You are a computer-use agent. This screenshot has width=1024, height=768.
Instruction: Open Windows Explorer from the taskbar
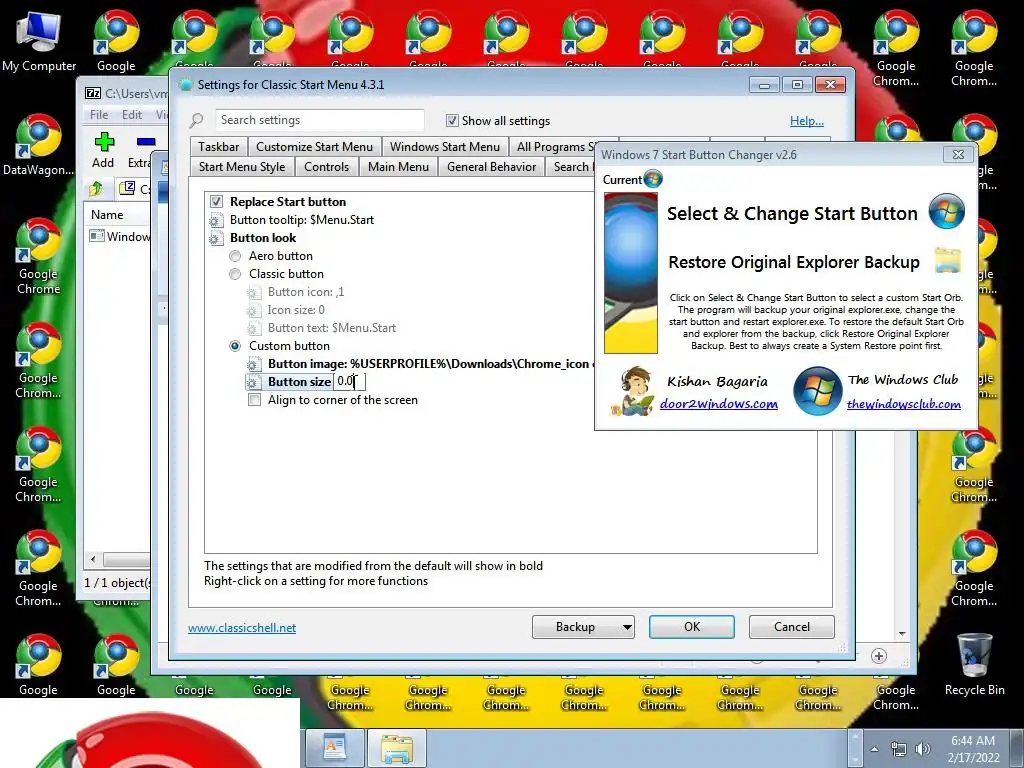coord(396,748)
